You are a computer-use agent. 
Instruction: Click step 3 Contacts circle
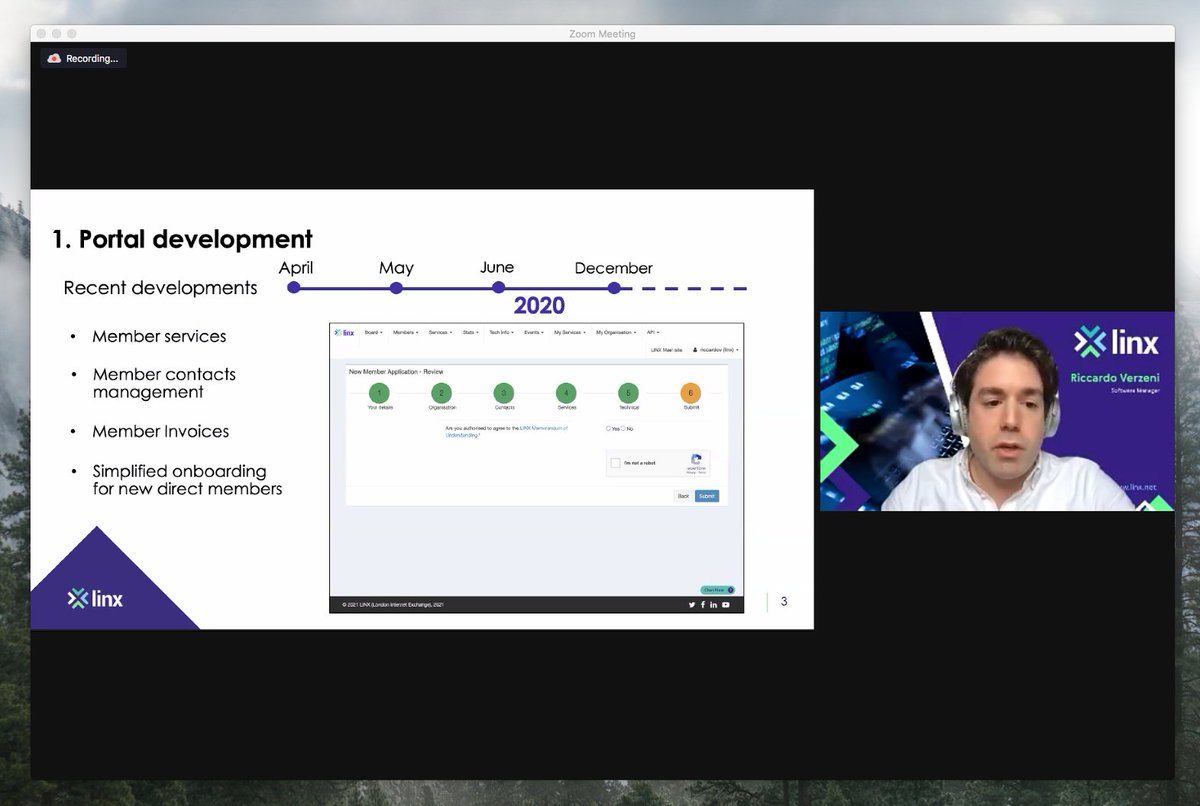(504, 393)
